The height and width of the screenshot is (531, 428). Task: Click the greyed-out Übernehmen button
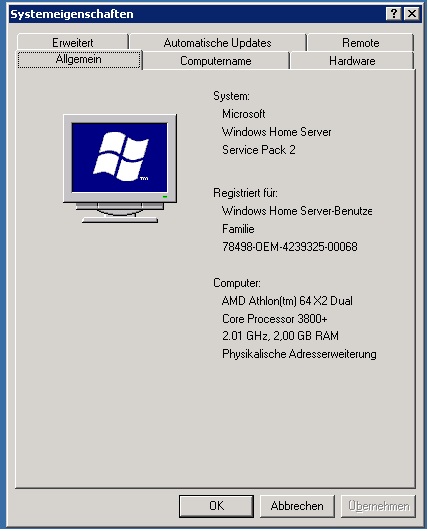point(379,506)
